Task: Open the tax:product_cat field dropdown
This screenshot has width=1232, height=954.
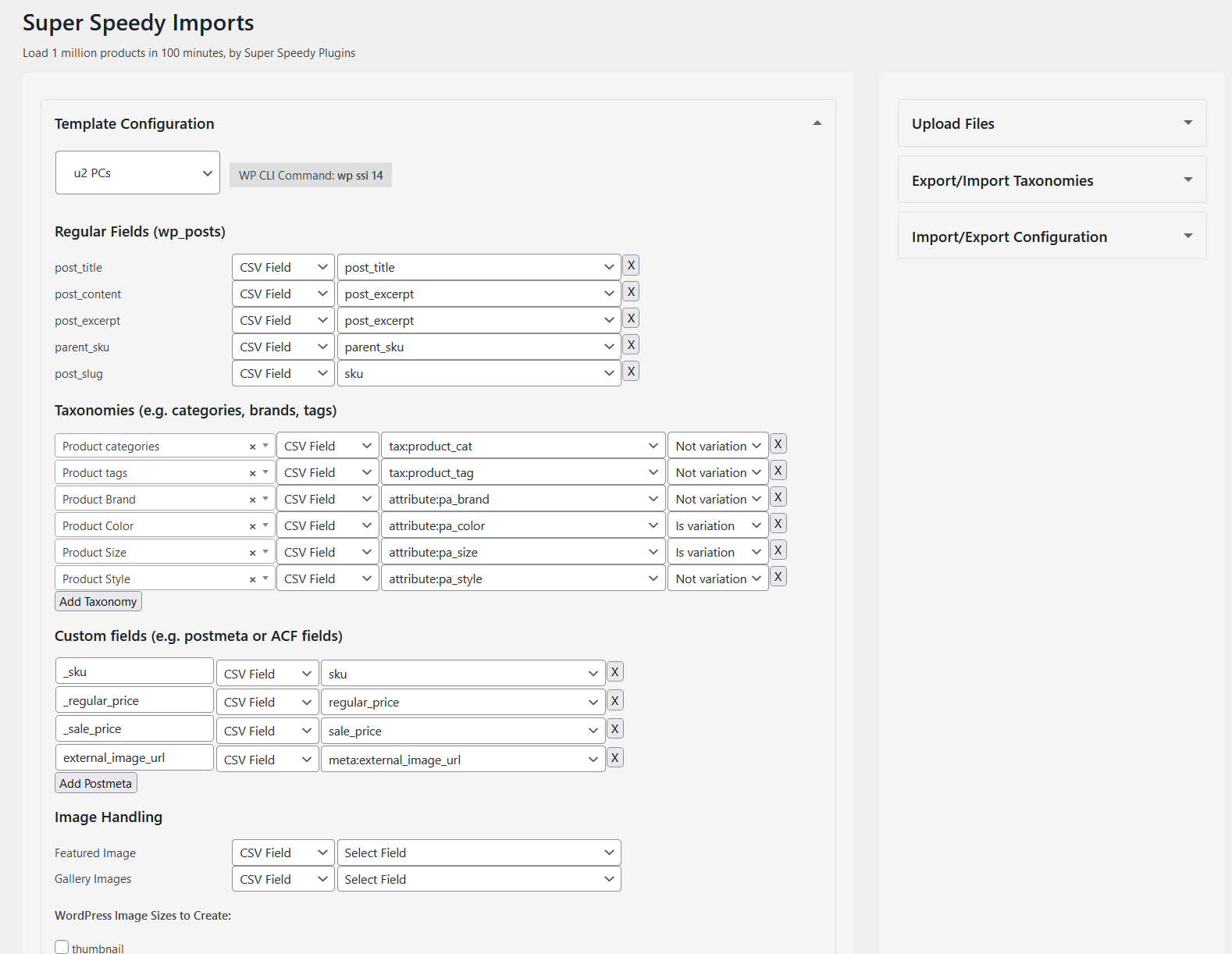Action: click(x=523, y=446)
